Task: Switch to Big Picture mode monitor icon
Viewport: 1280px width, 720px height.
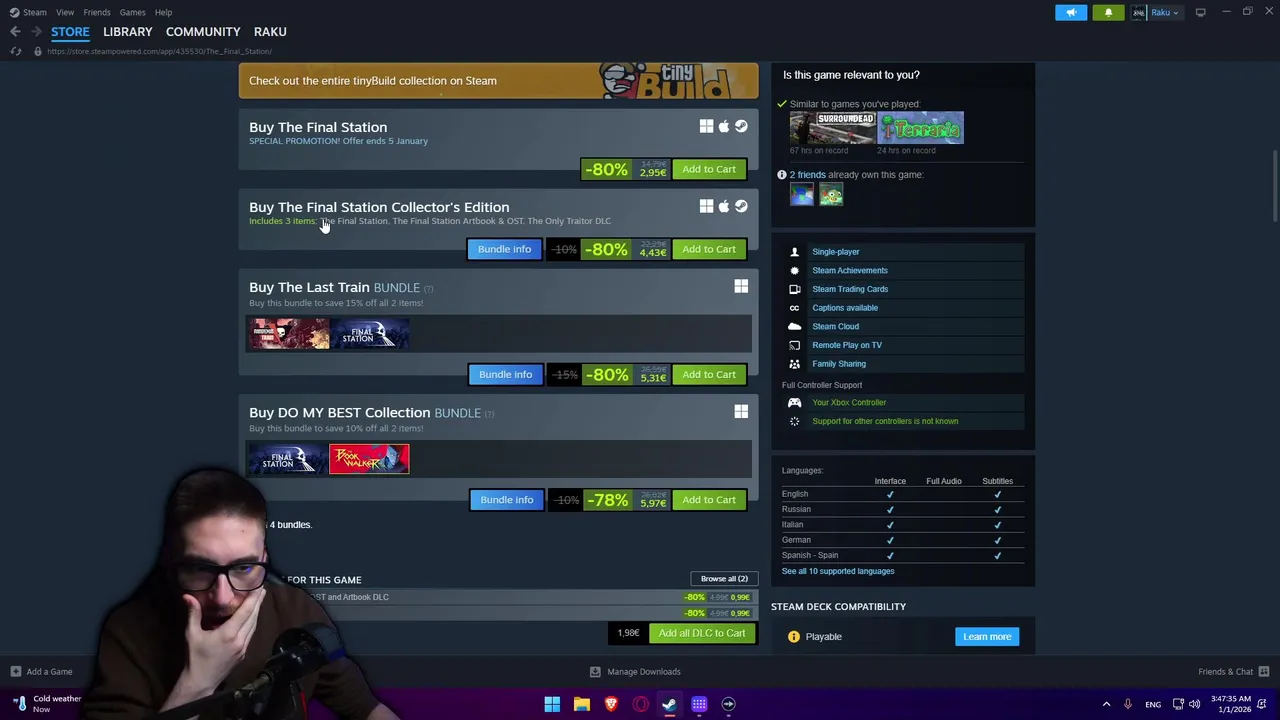Action: (1200, 12)
